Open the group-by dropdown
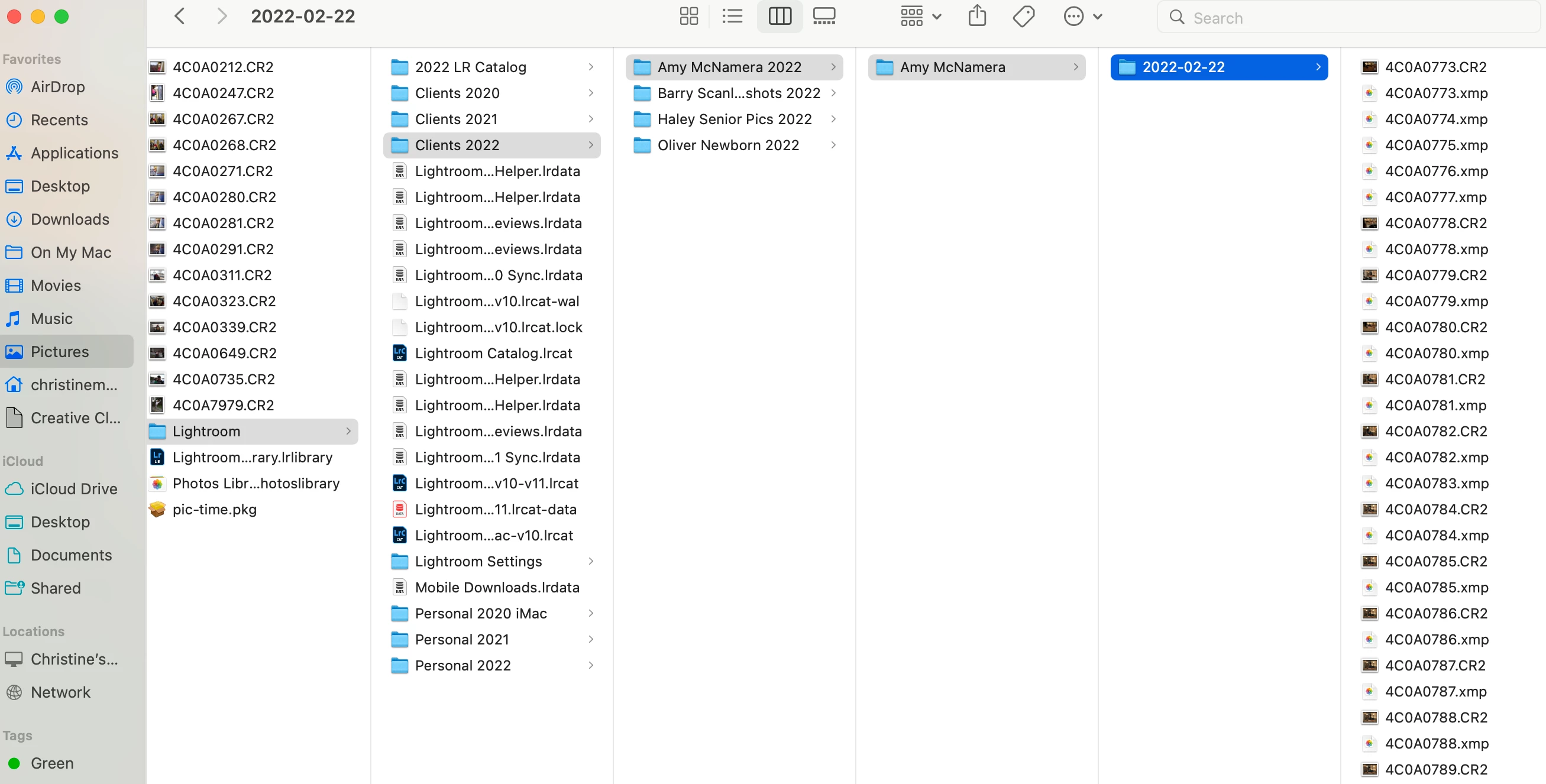1546x784 pixels. point(920,16)
